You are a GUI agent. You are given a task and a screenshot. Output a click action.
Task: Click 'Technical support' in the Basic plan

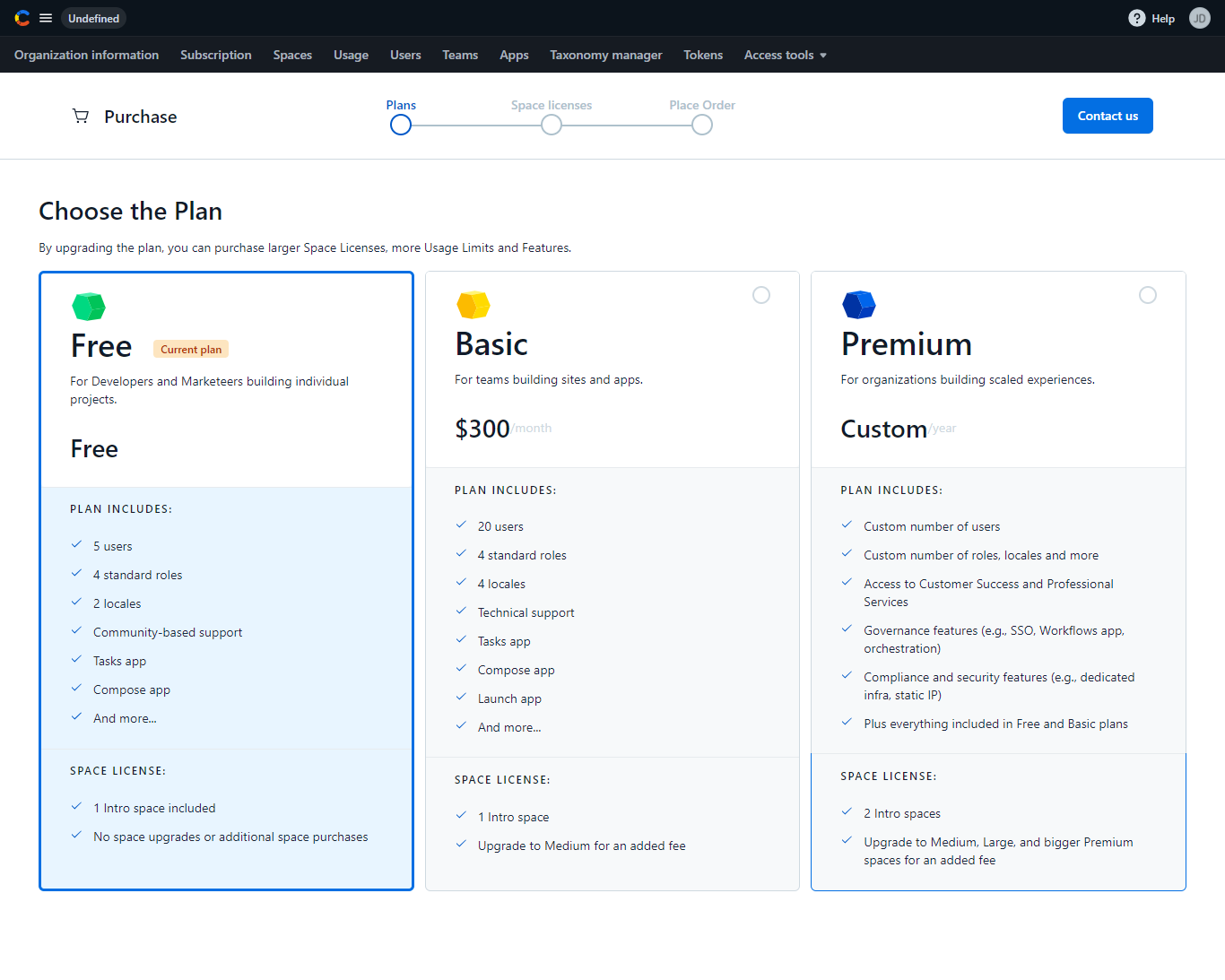[x=526, y=612]
